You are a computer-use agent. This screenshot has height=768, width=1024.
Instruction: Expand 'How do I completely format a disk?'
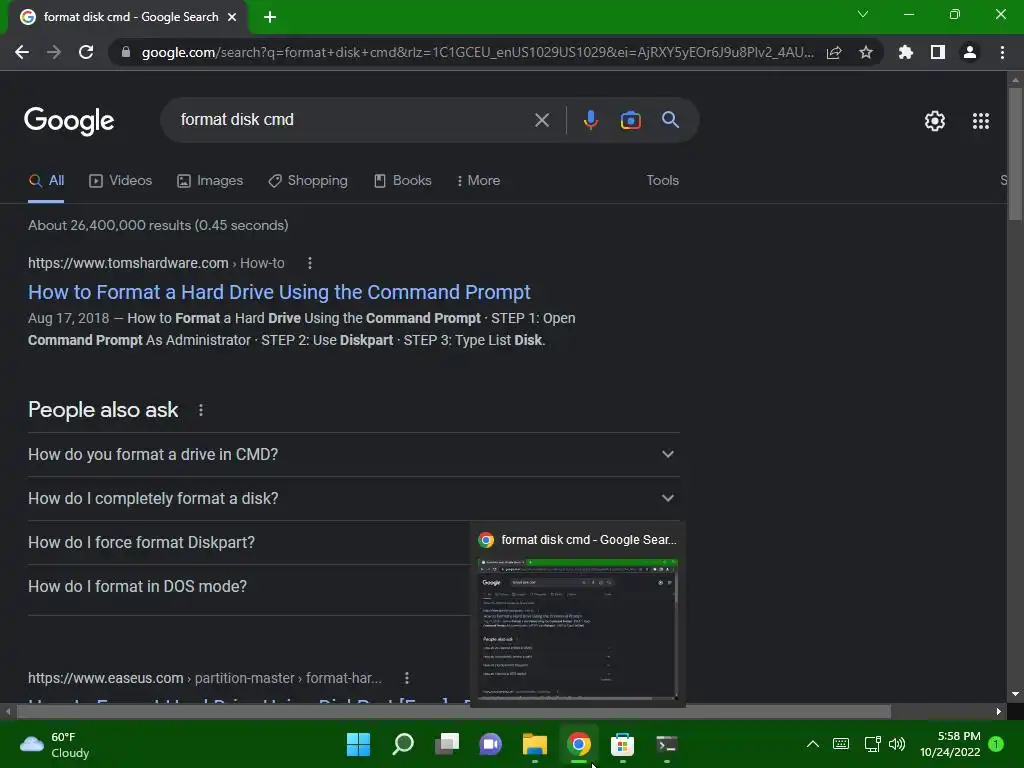click(x=353, y=498)
